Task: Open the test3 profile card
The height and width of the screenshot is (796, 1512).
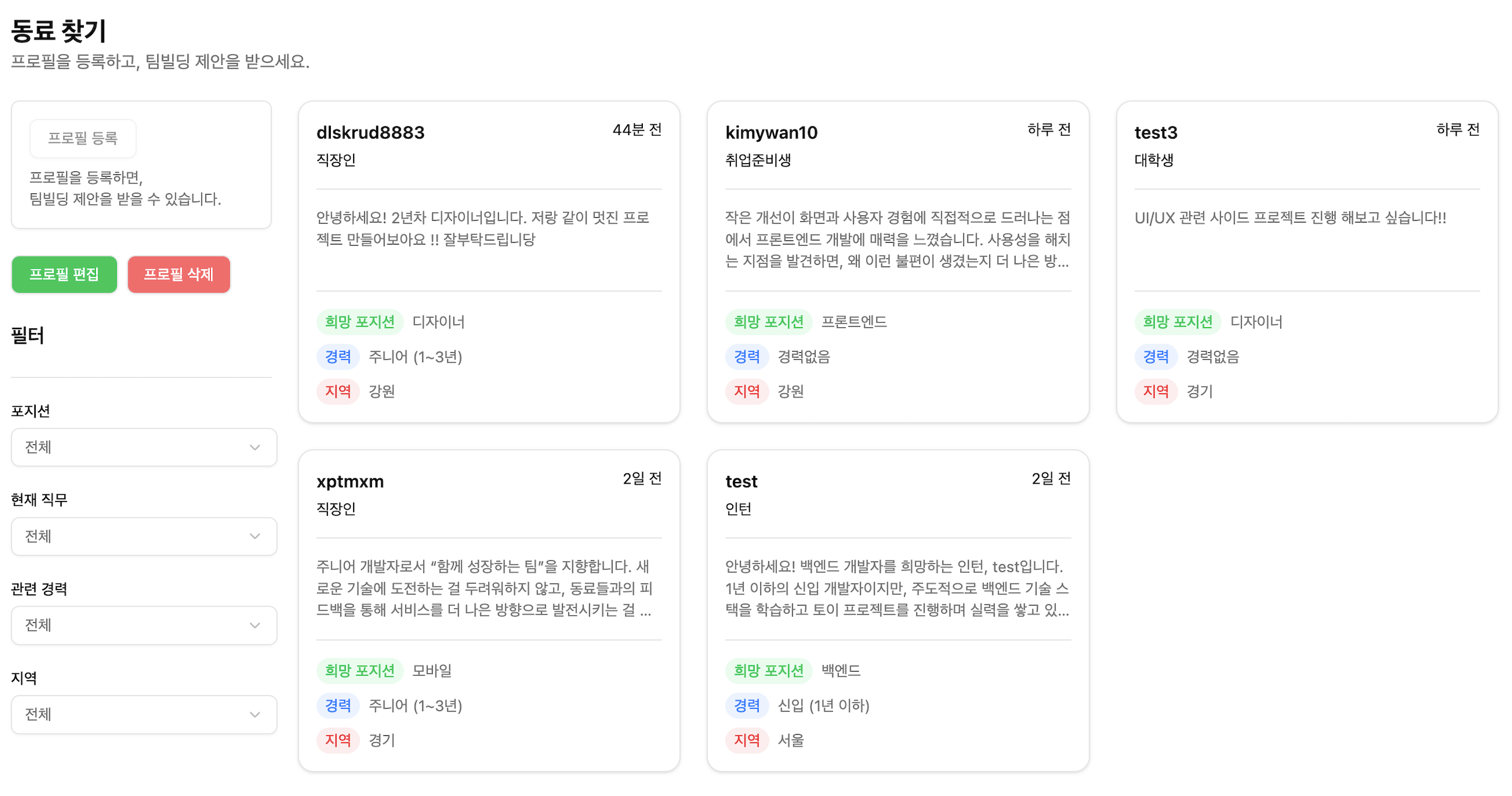Action: (x=1307, y=262)
